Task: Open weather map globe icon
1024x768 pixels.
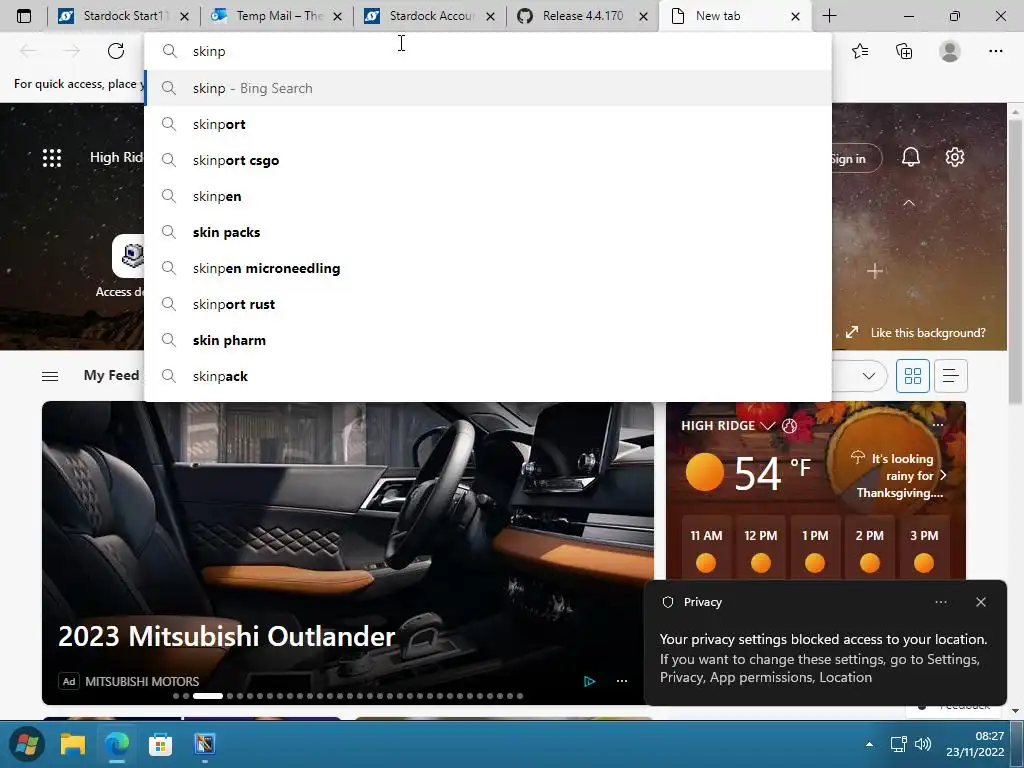Action: pos(790,426)
